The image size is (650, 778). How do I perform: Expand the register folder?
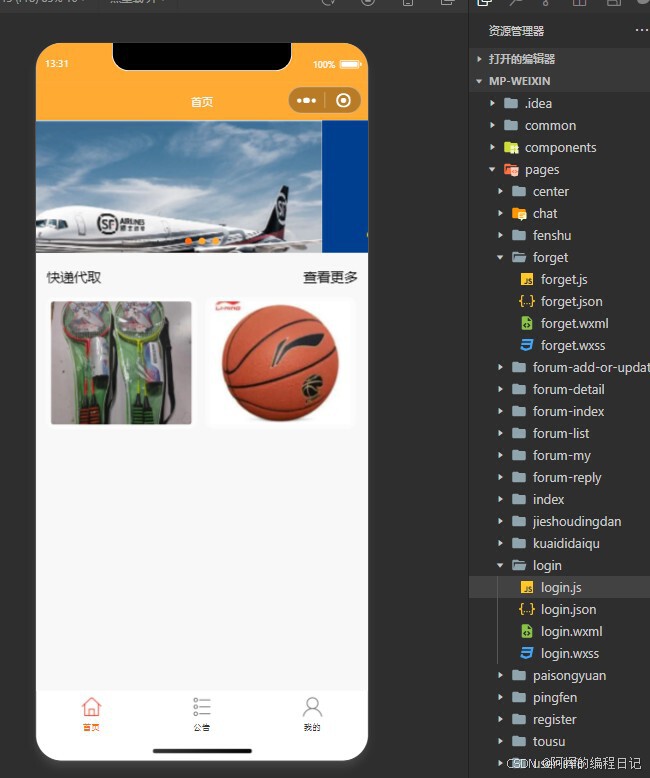point(559,719)
